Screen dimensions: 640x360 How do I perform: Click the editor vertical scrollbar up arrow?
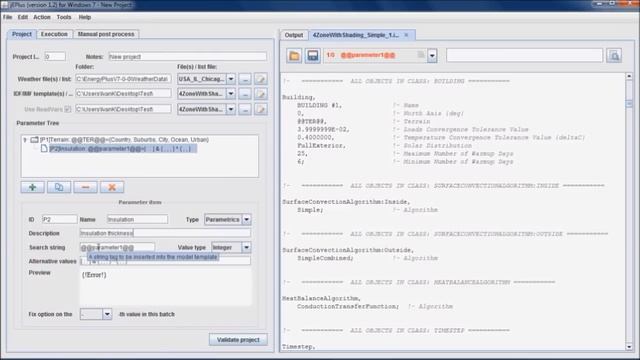tap(629, 76)
